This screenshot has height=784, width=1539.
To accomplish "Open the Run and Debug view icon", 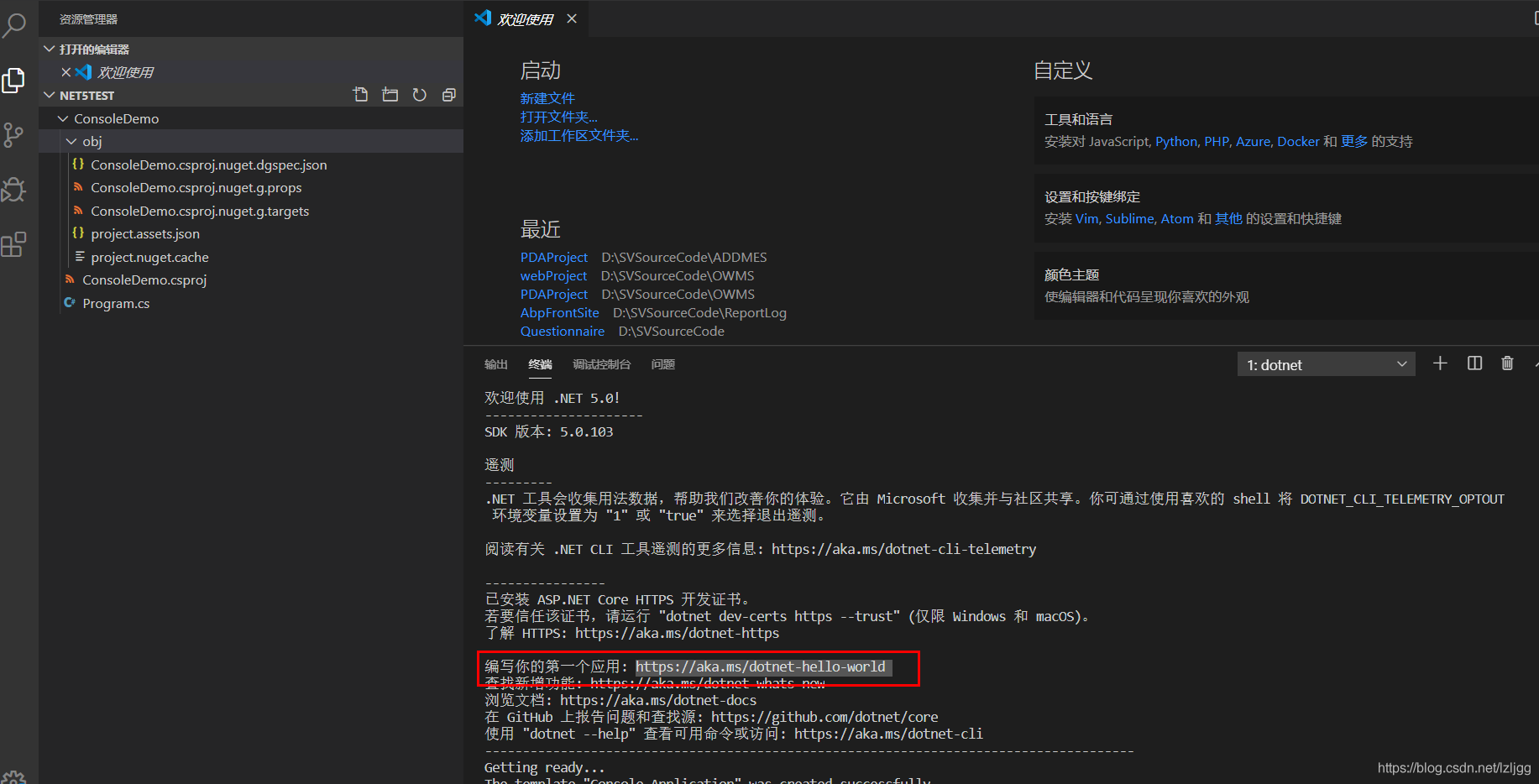I will click(13, 190).
